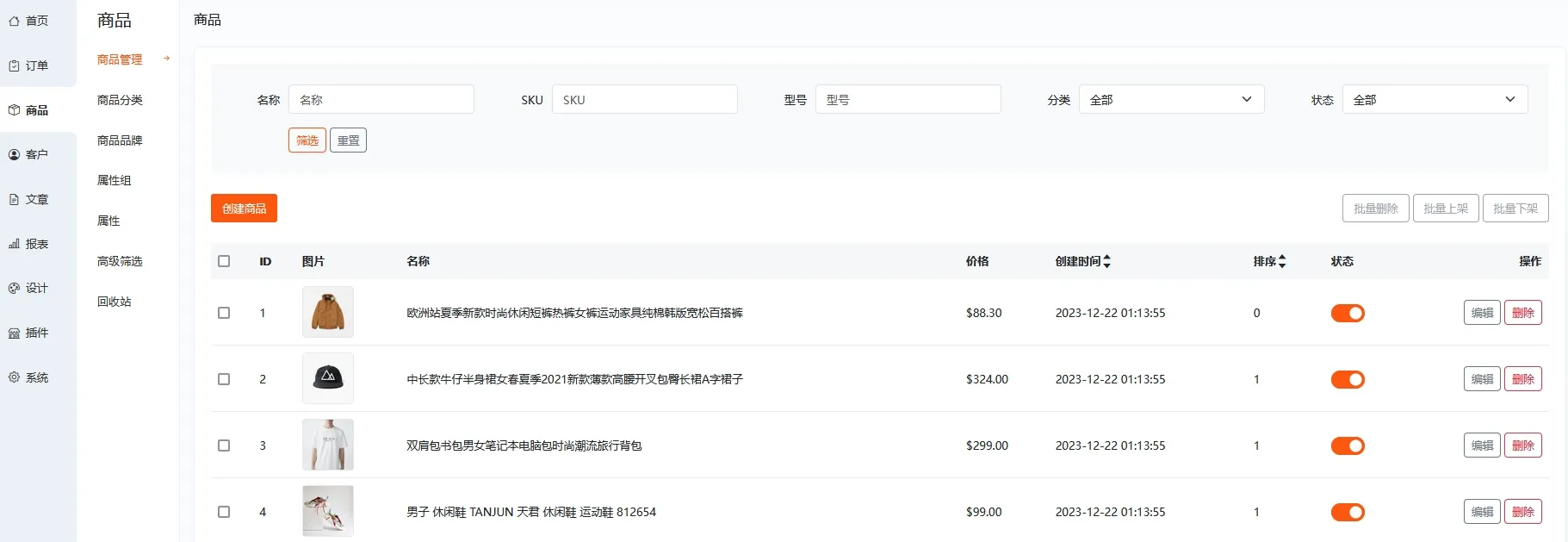Image resolution: width=1568 pixels, height=542 pixels.
Task: Sort by 排序 using its sort arrows
Action: coord(1282,261)
